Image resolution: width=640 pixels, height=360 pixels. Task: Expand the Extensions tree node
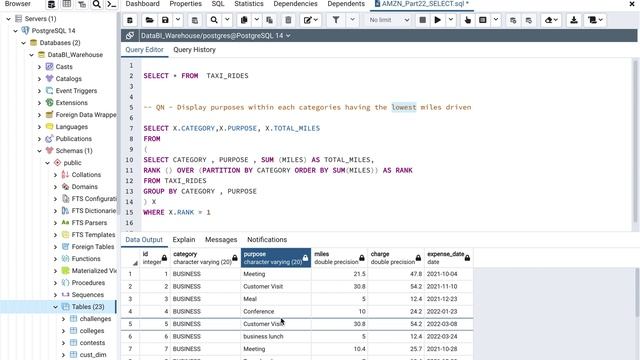click(40, 103)
